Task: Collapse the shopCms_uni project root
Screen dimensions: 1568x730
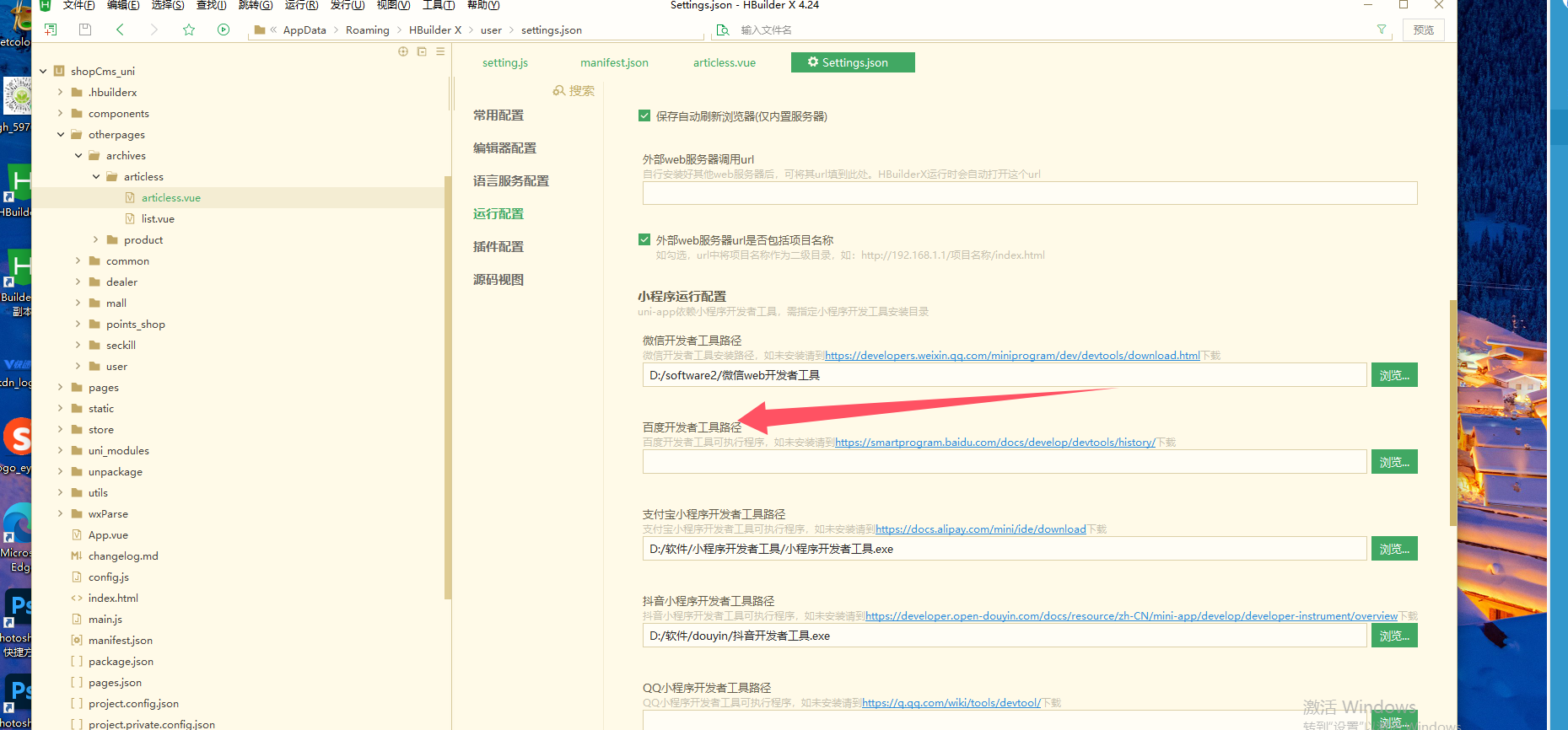Action: click(x=43, y=71)
